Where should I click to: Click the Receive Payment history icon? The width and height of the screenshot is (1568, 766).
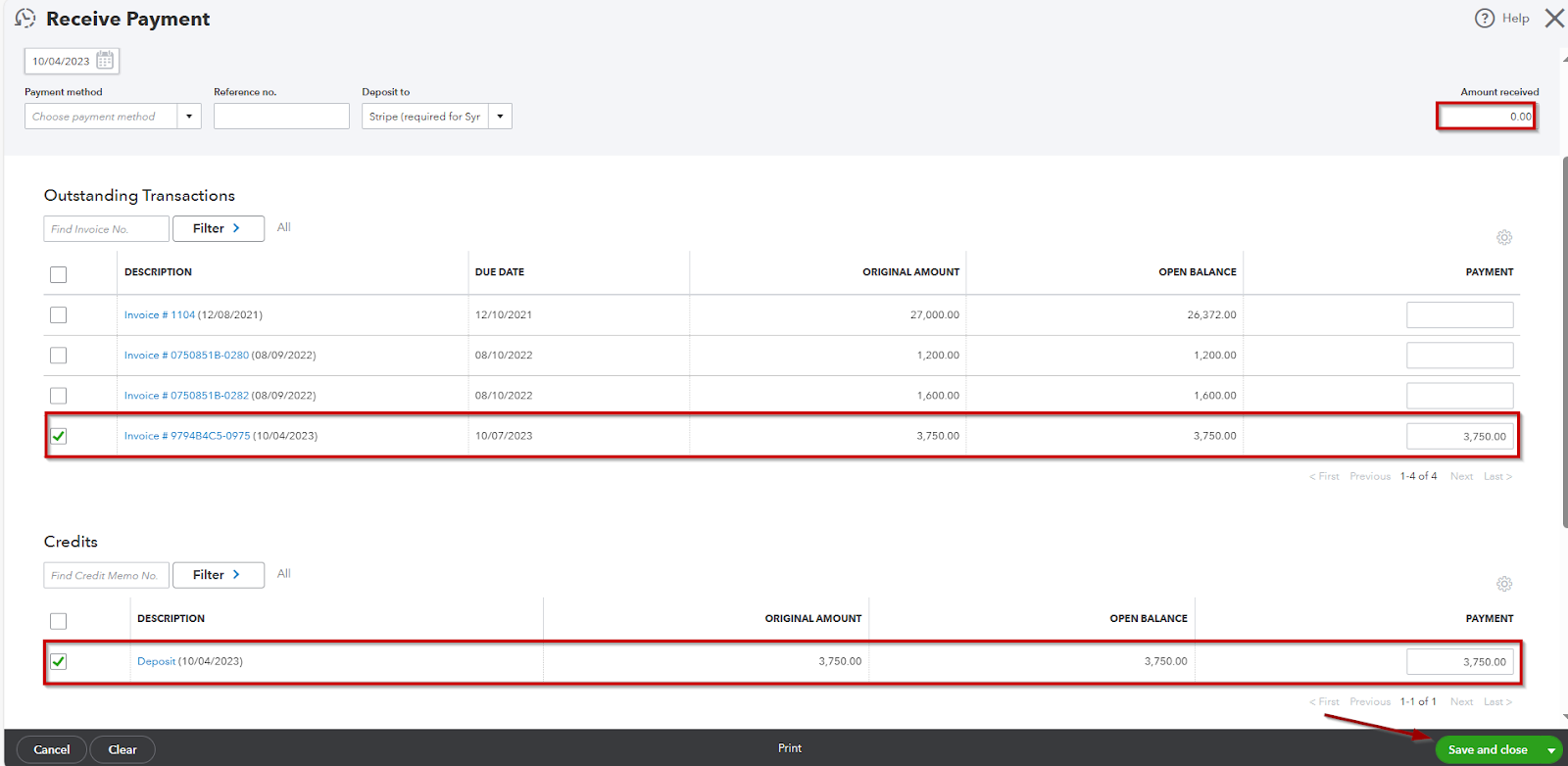[x=25, y=19]
